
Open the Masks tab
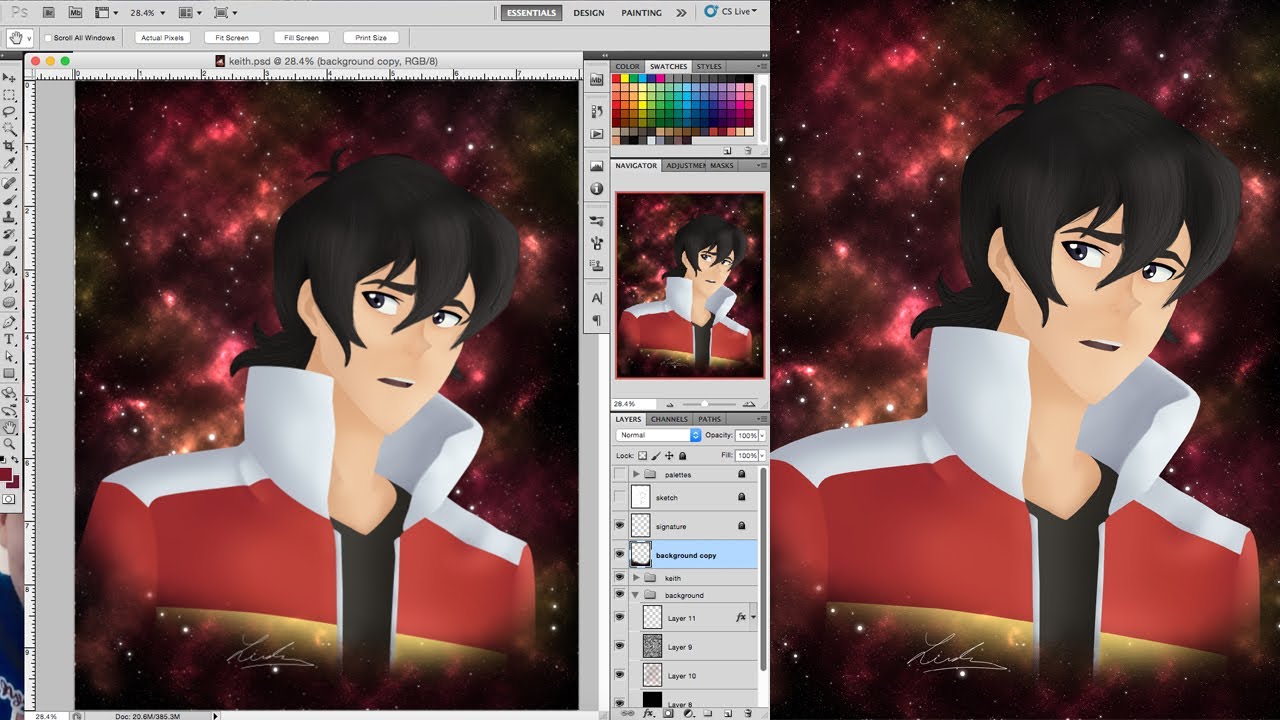pos(721,166)
